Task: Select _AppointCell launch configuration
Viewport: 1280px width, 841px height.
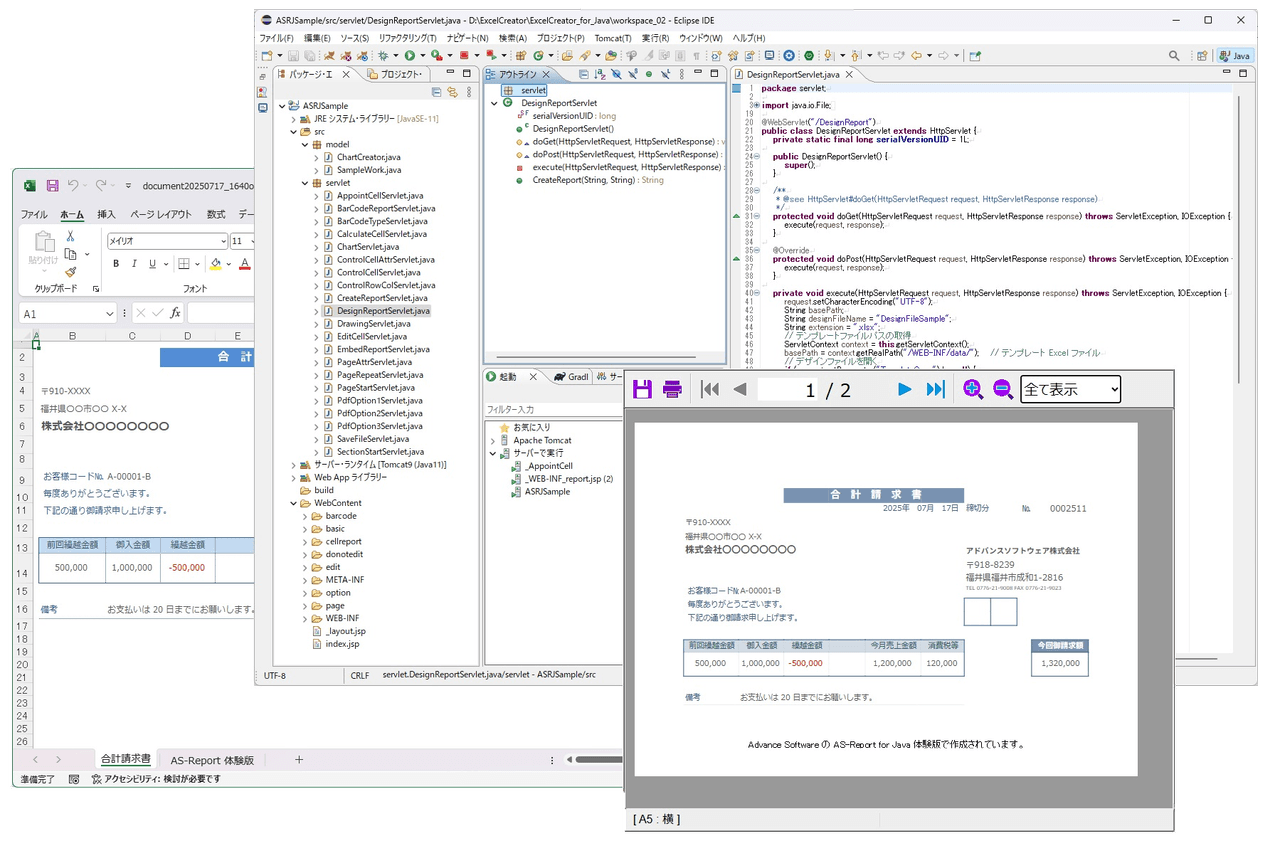Action: tap(548, 466)
